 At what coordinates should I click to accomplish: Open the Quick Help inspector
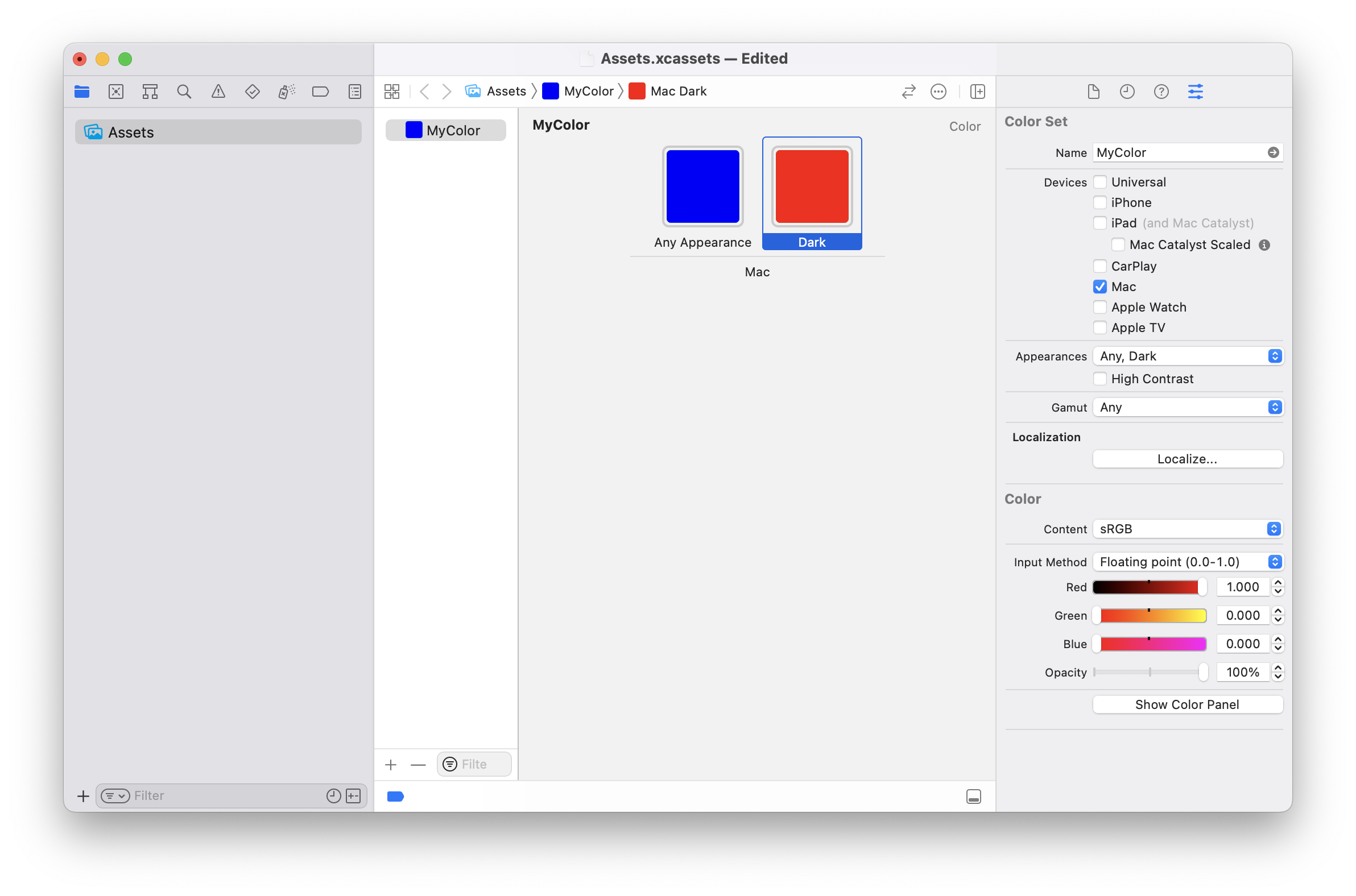click(x=1161, y=92)
